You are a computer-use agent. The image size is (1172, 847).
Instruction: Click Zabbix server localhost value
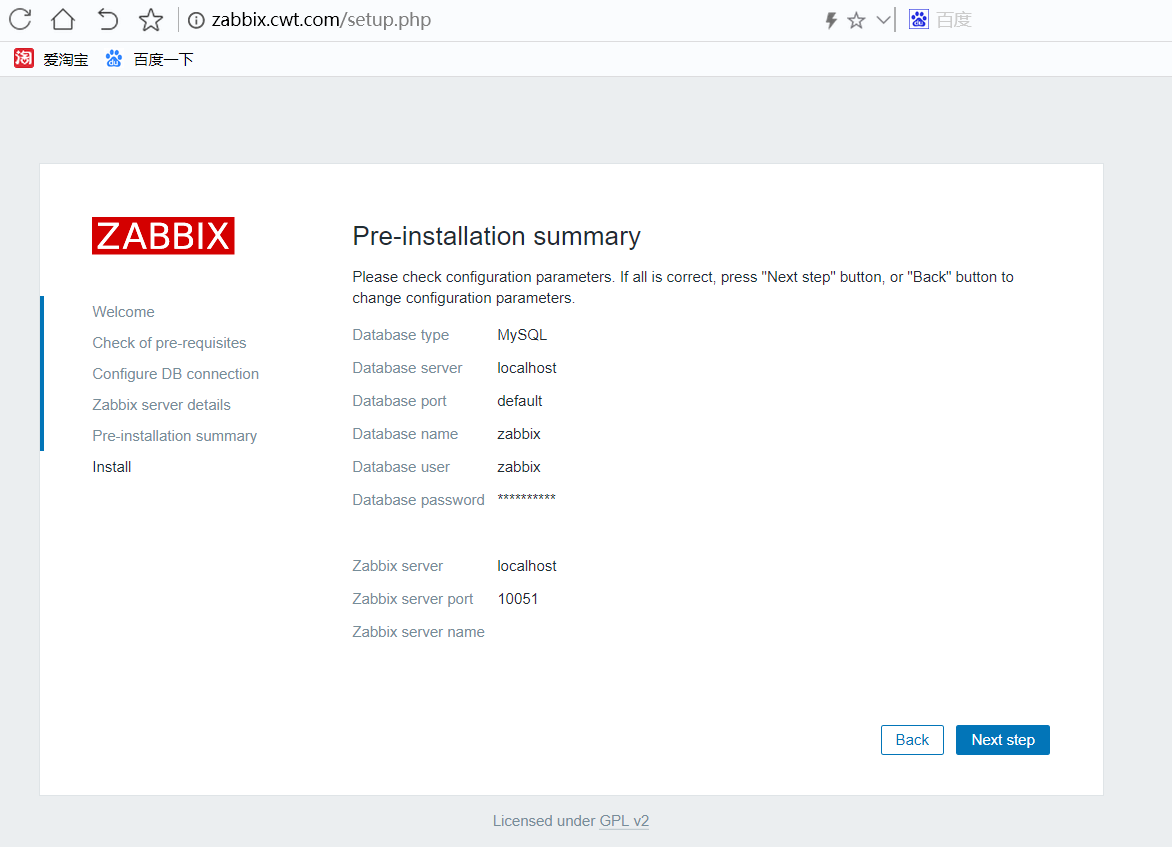(x=527, y=566)
